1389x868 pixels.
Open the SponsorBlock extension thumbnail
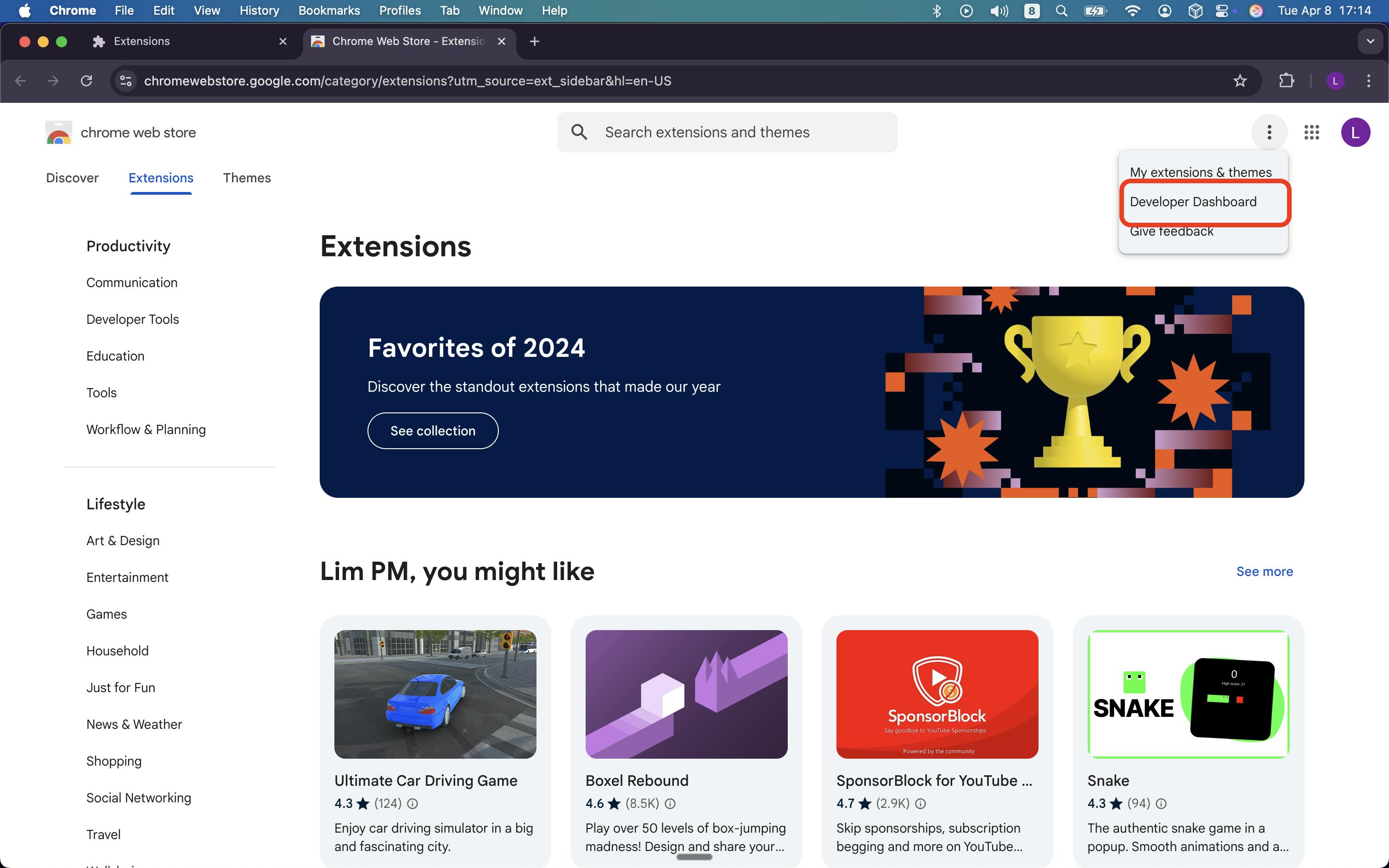[x=937, y=694]
